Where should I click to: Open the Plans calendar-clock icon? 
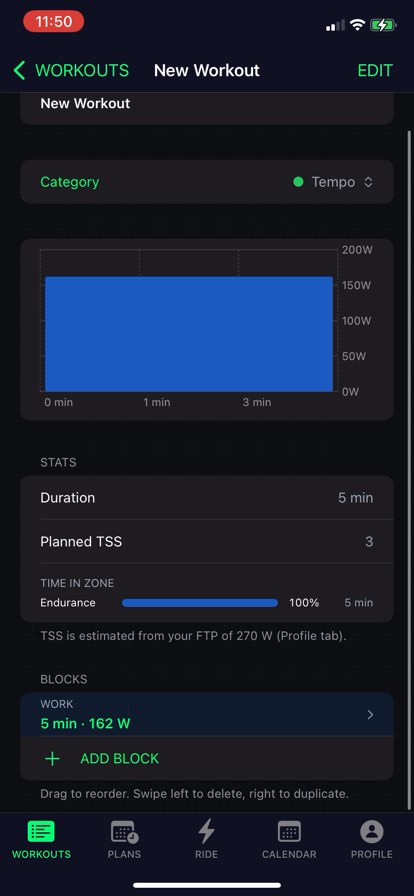[x=124, y=832]
